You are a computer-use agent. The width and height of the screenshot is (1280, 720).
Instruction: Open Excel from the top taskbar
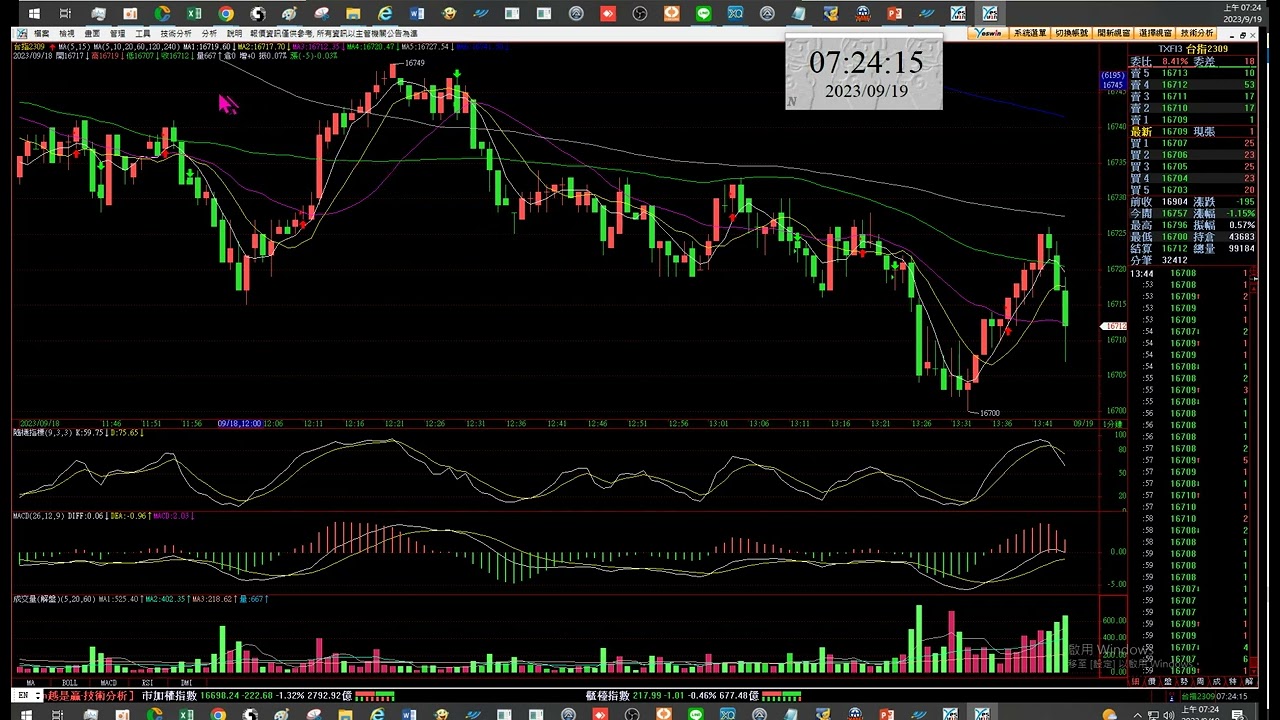click(x=194, y=13)
